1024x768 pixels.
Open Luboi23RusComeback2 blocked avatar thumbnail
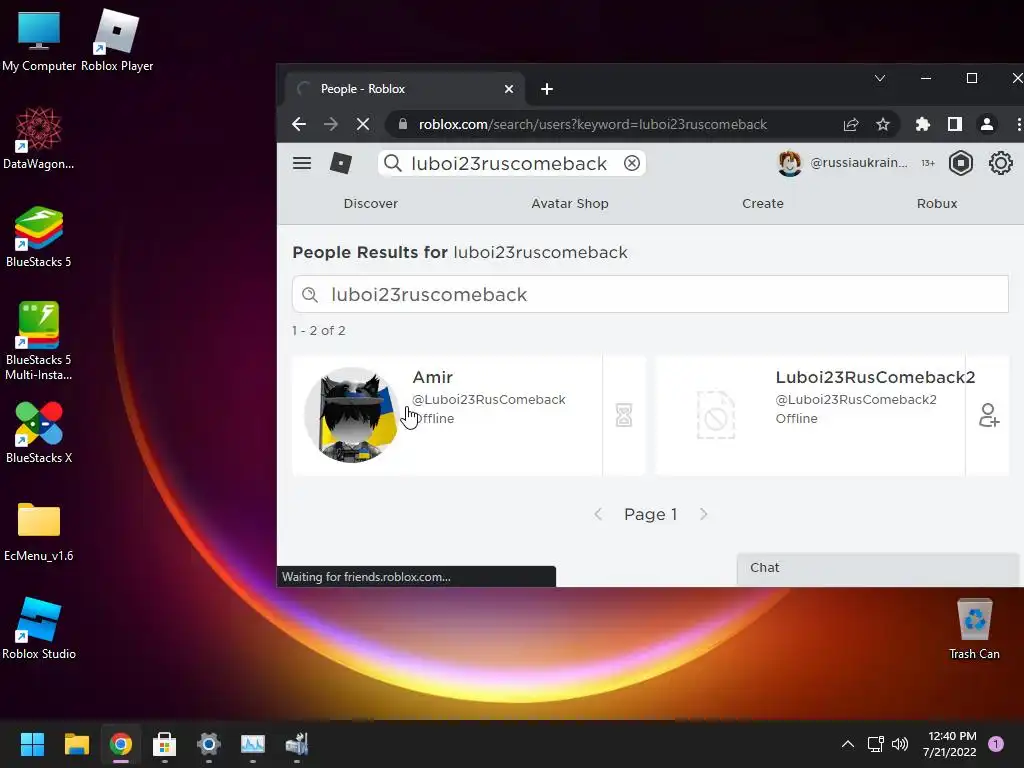click(x=716, y=415)
